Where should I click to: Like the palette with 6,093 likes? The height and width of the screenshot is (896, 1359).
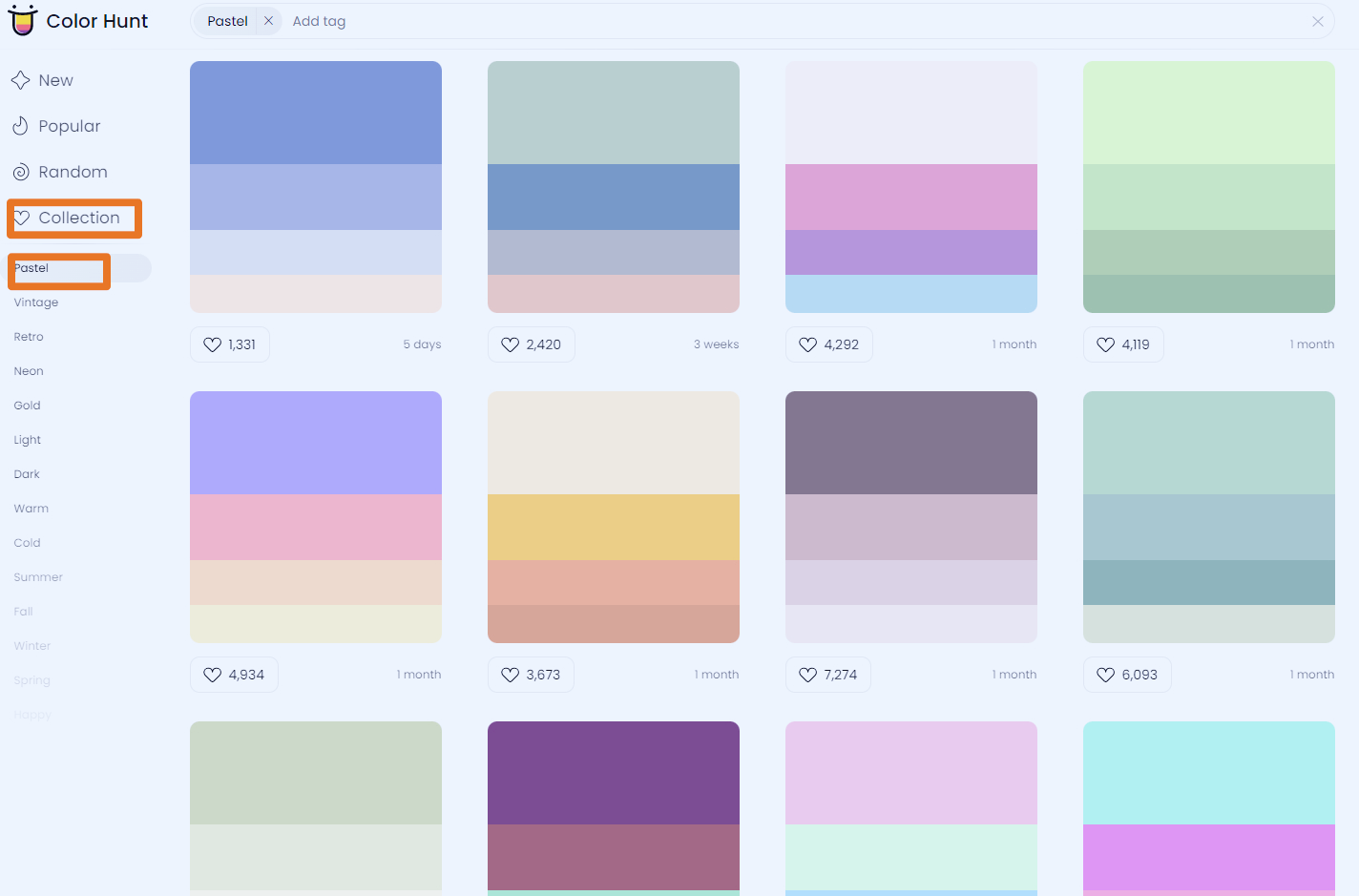click(x=1106, y=674)
